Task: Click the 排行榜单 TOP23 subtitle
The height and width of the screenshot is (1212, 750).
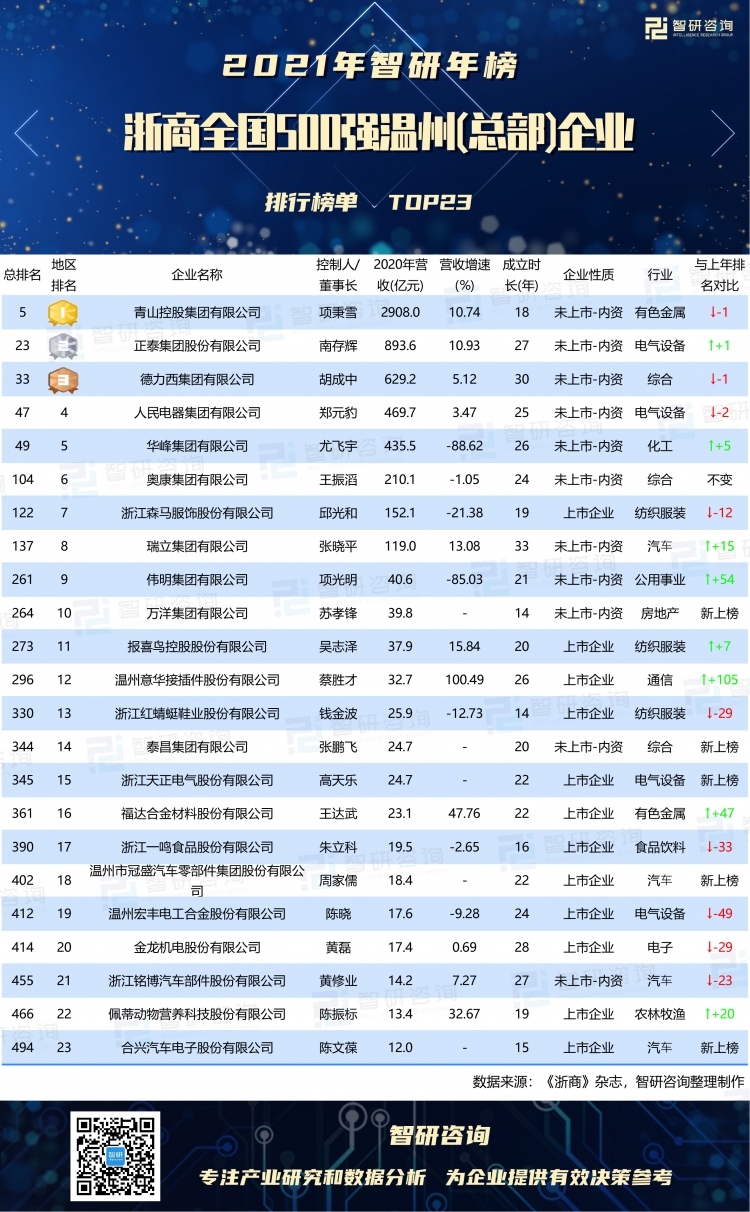Action: [367, 202]
